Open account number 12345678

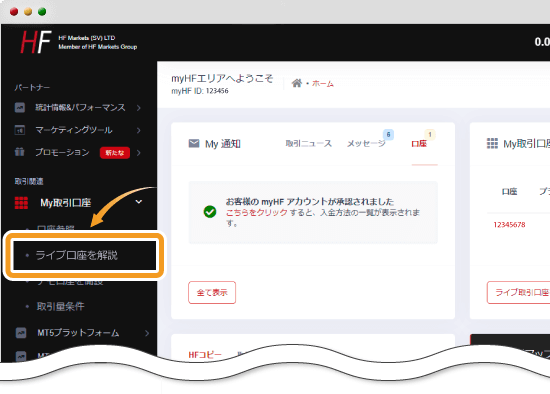point(509,225)
